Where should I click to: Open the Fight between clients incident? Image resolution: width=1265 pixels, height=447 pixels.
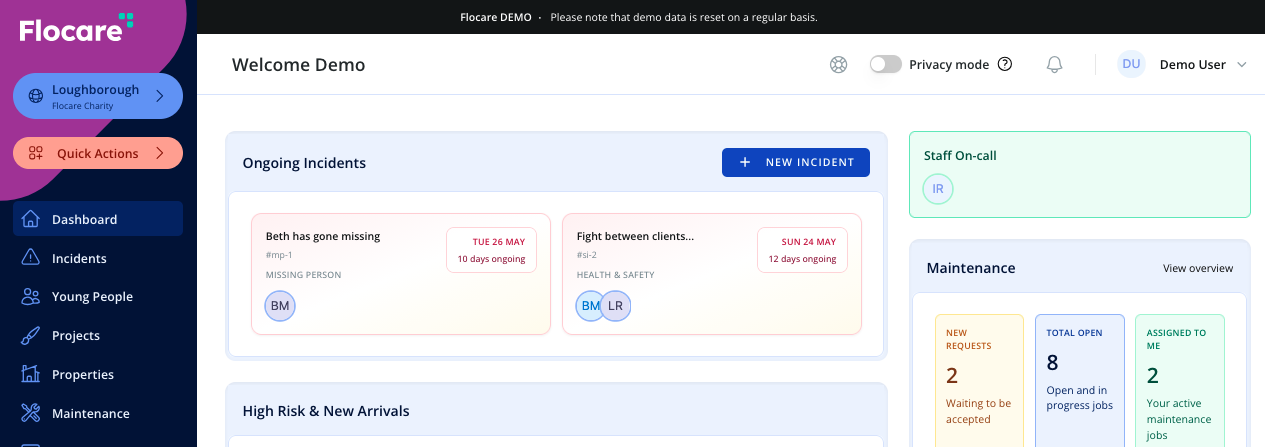point(712,274)
